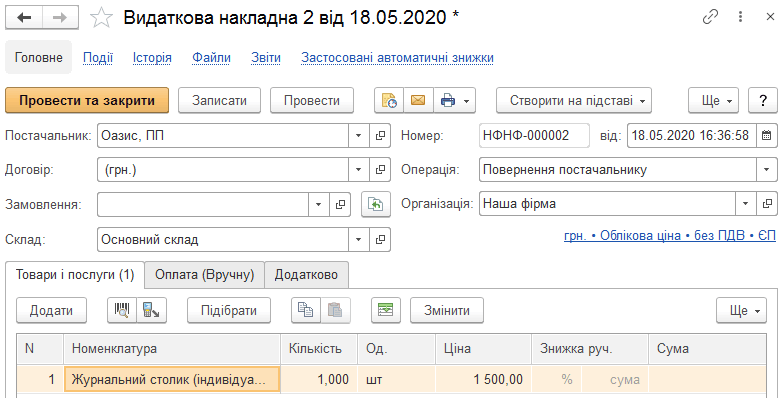This screenshot has width=781, height=398.
Task: Click the manual discount % cell
Action: point(557,380)
